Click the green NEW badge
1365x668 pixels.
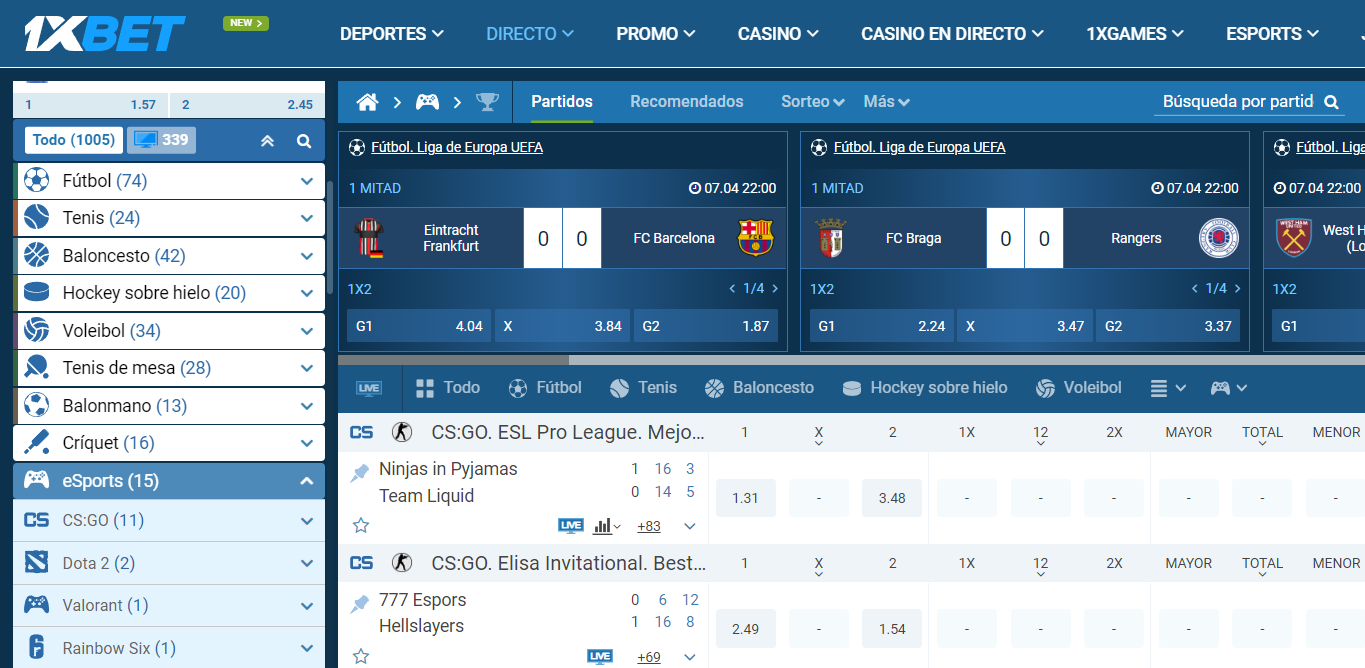[246, 22]
